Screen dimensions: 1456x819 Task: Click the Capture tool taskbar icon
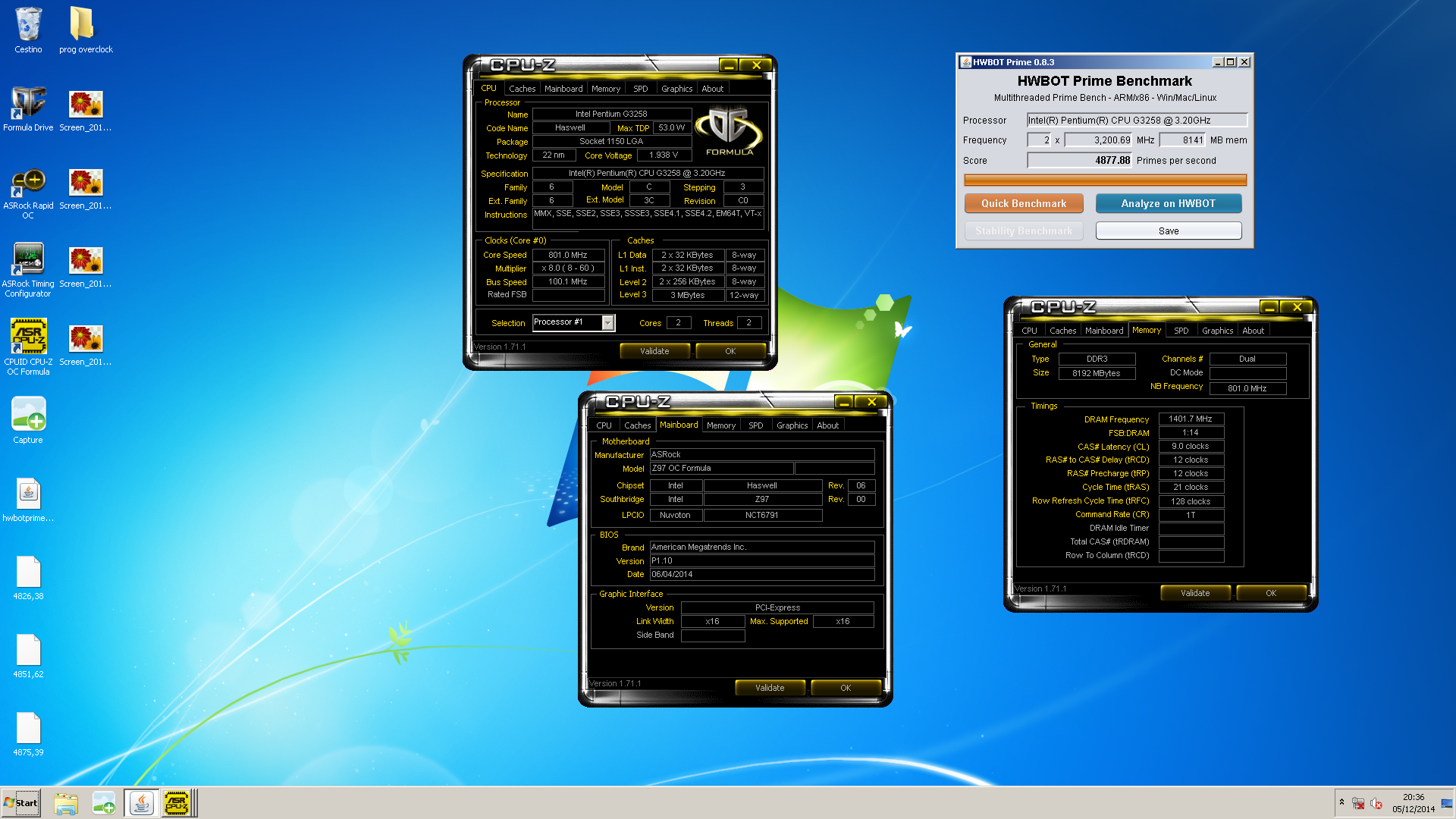point(104,803)
